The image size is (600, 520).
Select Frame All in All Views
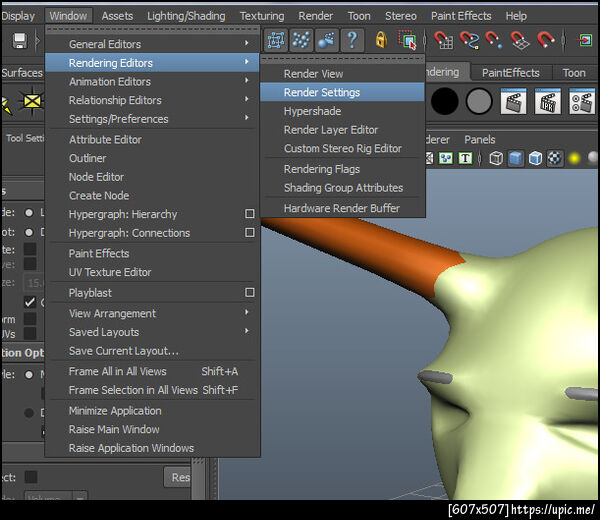(x=152, y=371)
